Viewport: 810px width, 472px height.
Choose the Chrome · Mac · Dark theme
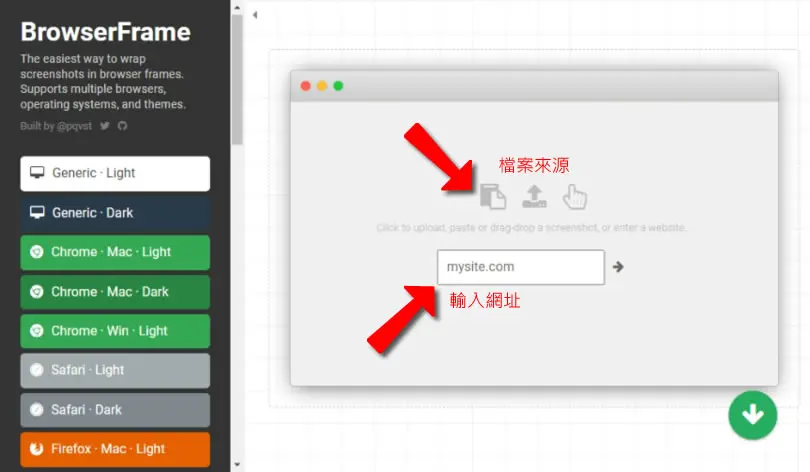[x=115, y=292]
